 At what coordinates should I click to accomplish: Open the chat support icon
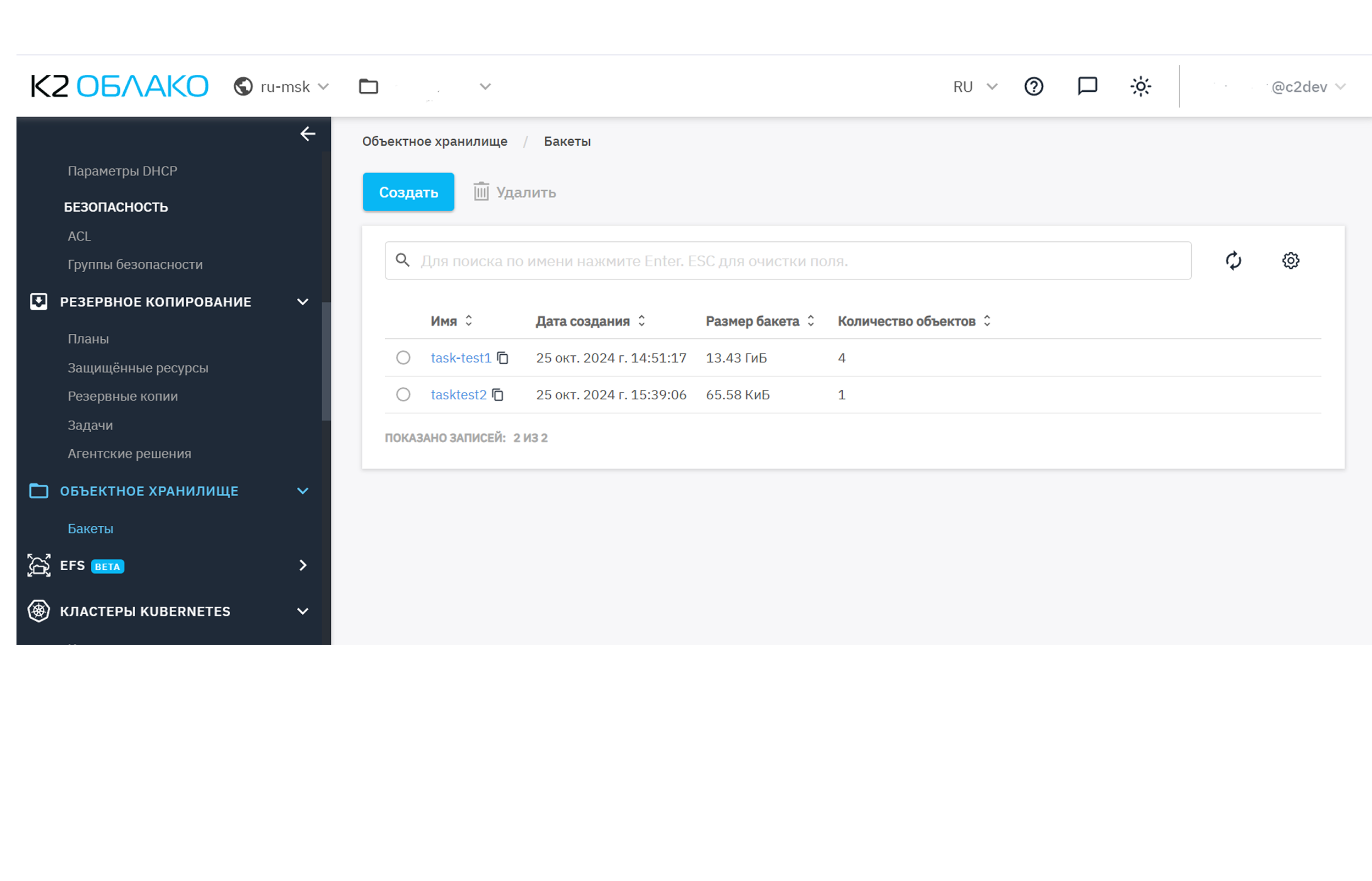point(1087,86)
